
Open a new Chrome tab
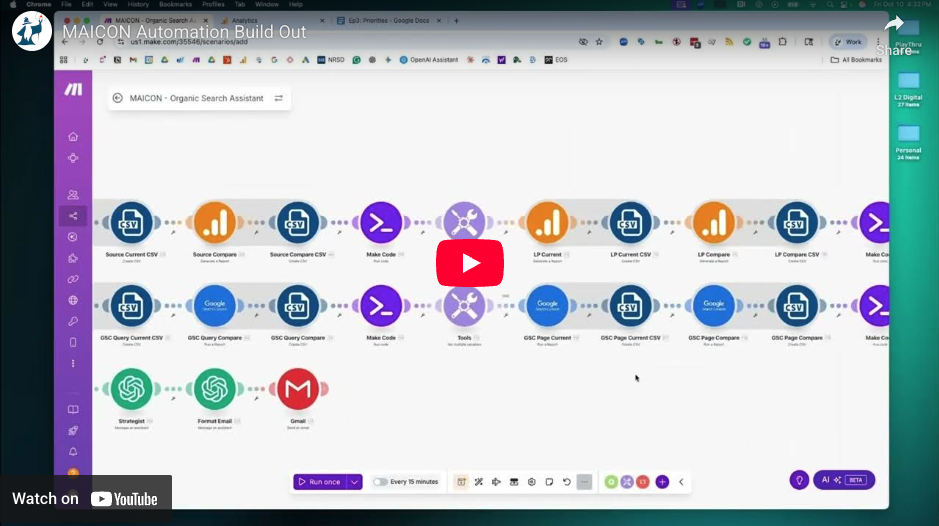tap(456, 20)
